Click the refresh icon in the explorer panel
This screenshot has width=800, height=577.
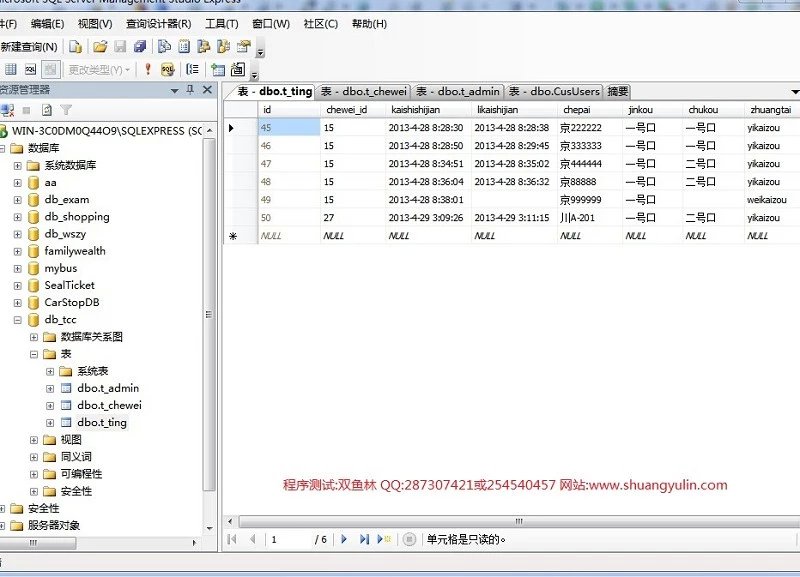click(x=46, y=110)
